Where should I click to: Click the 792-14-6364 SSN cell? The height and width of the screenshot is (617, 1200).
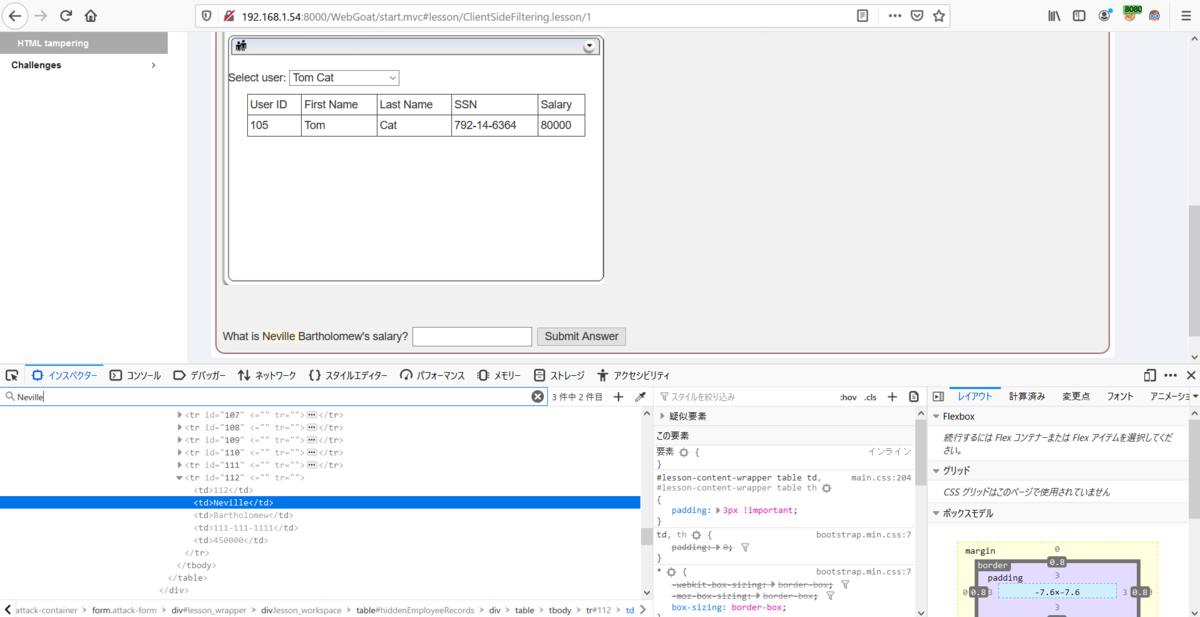click(494, 126)
